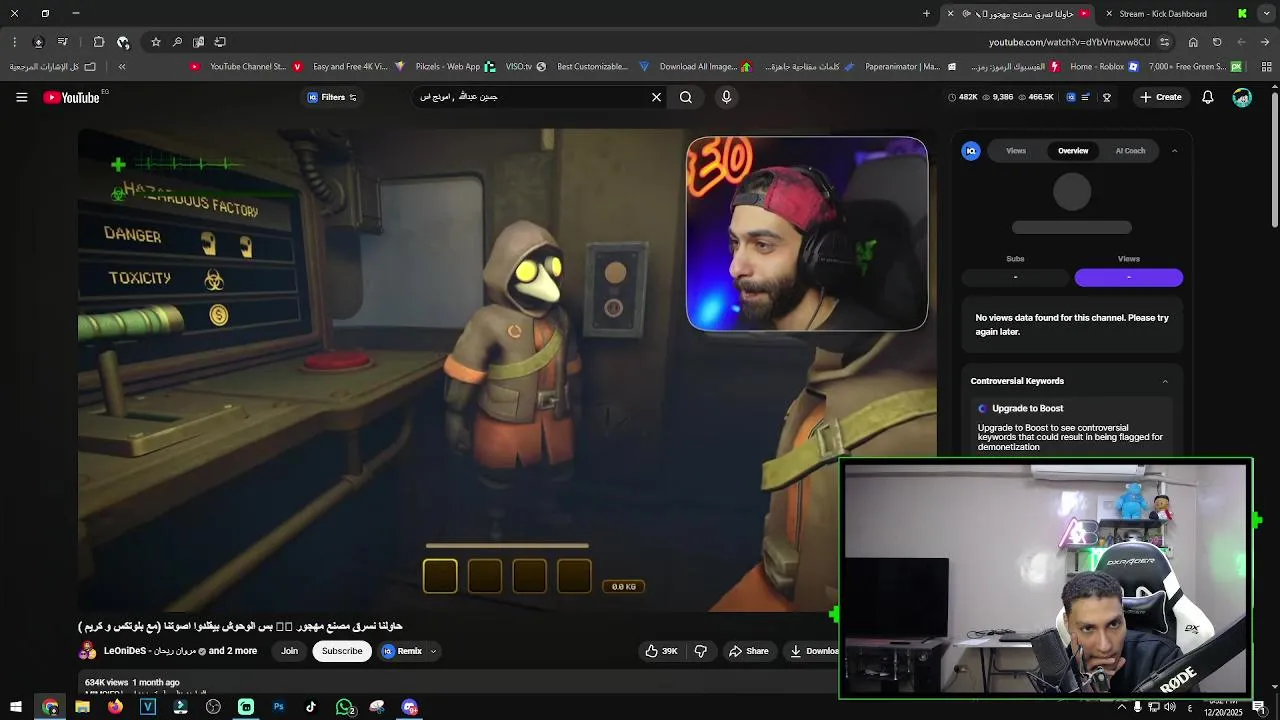Click the address bar URL
1280x720 pixels.
pyautogui.click(x=1069, y=42)
